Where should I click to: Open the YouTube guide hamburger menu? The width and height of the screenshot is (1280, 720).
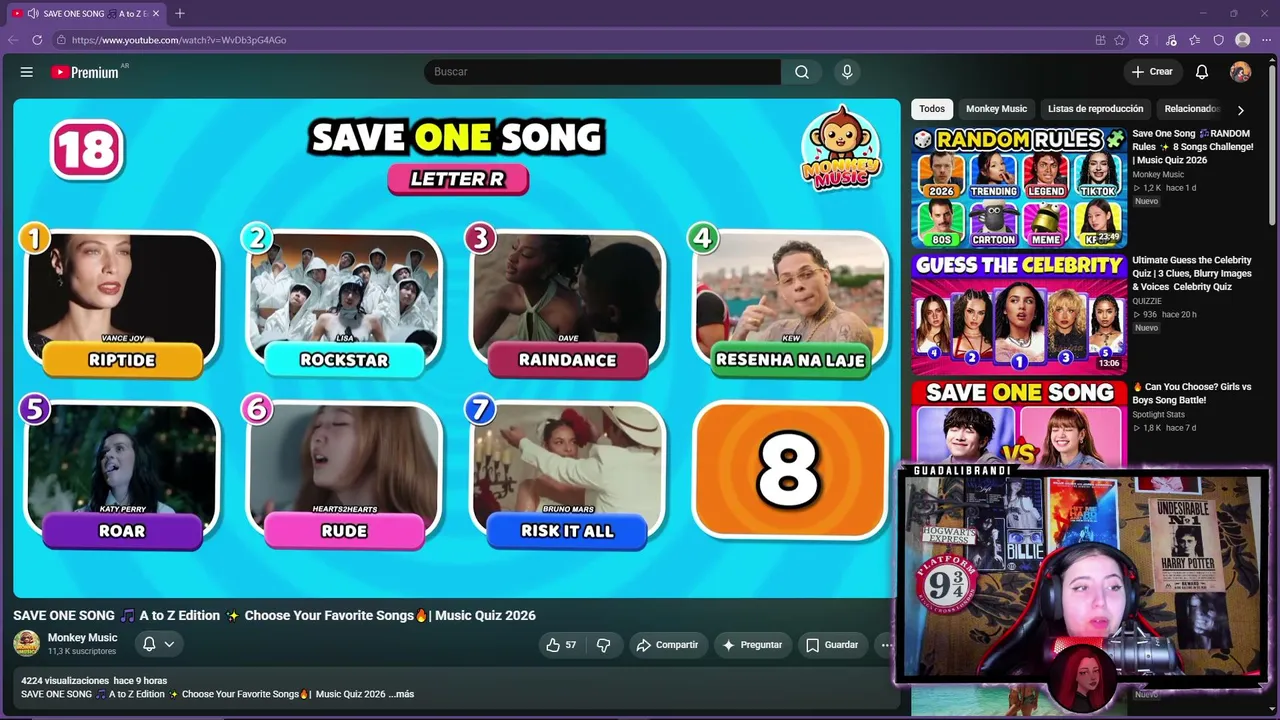[27, 72]
